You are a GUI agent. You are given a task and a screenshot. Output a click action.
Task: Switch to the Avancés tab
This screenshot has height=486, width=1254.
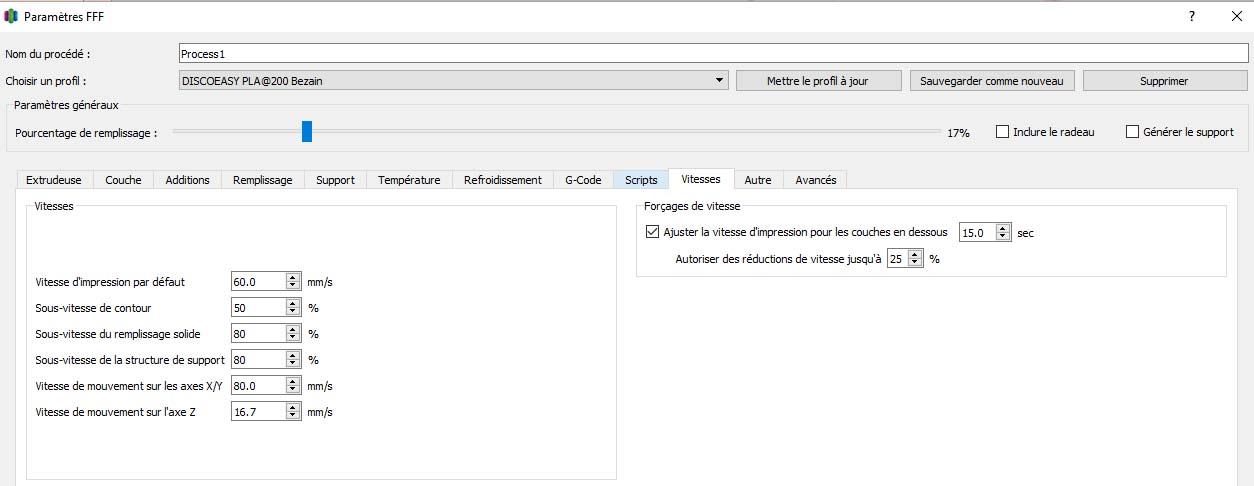815,180
